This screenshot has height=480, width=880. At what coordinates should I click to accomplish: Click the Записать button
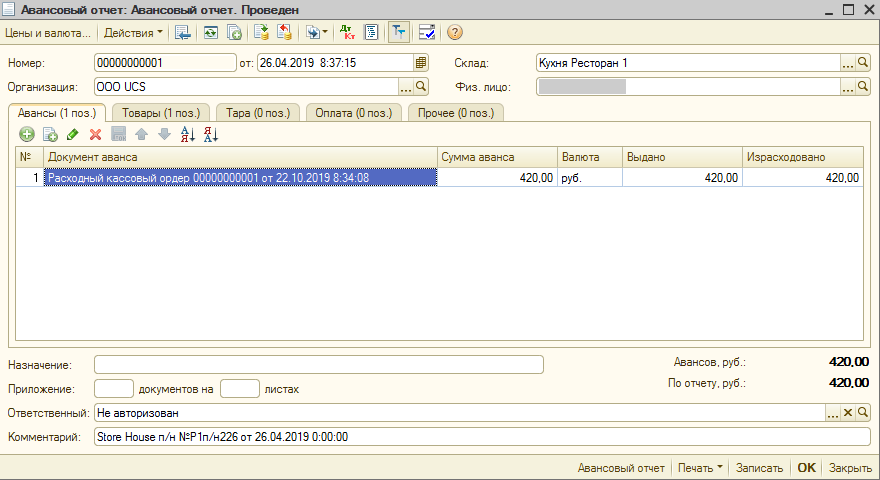759,468
